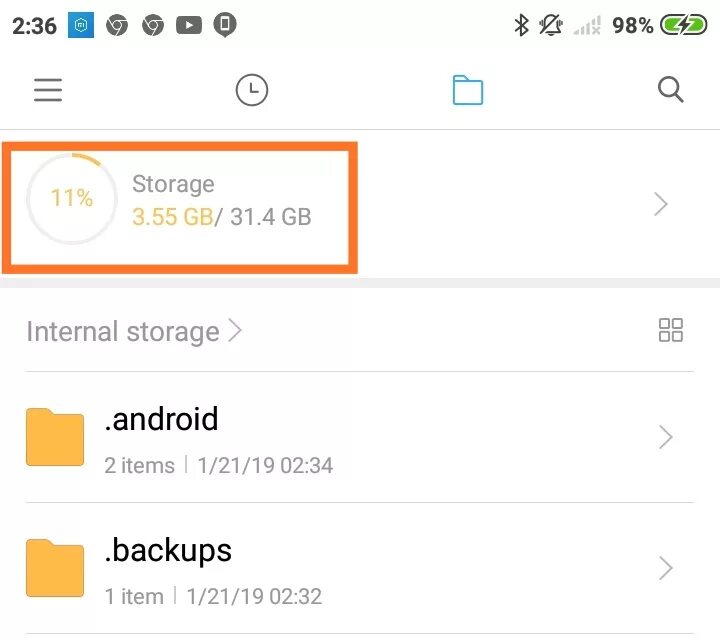Tap the Bluetooth status bar icon
The image size is (720, 638).
pyautogui.click(x=521, y=25)
